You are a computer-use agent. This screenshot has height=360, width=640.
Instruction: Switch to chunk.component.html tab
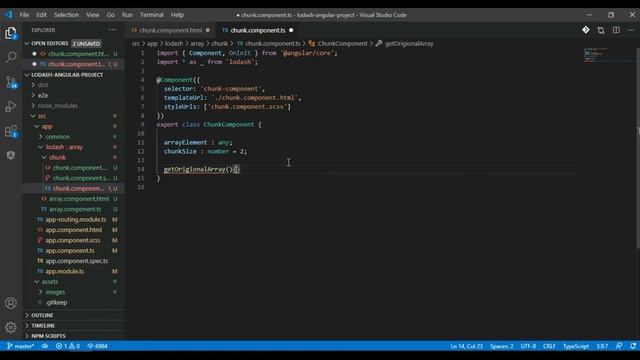point(171,30)
